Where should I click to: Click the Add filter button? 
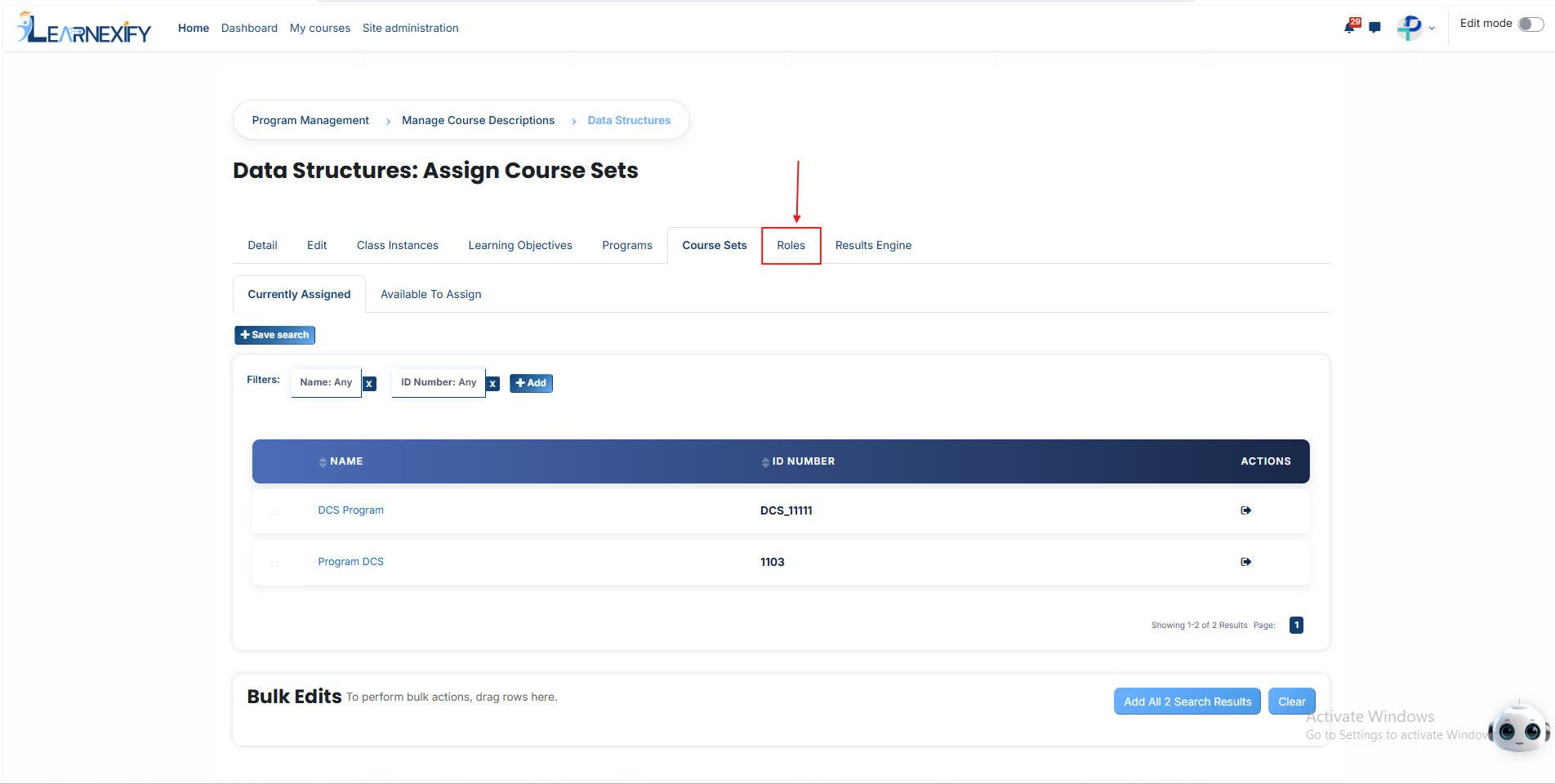coord(531,383)
